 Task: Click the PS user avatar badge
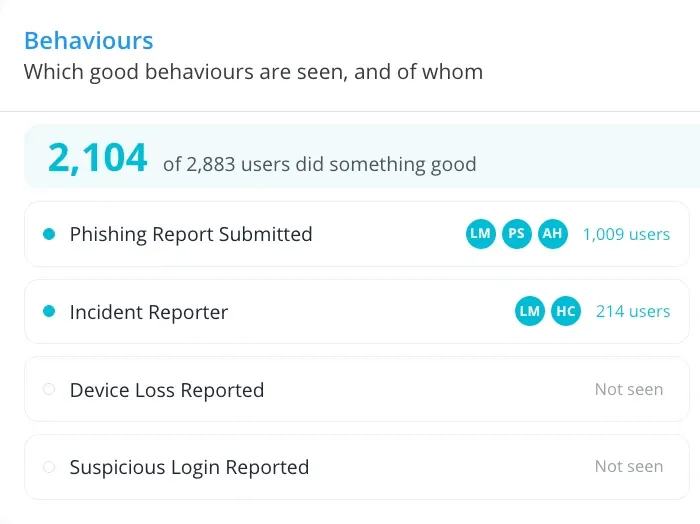click(517, 233)
